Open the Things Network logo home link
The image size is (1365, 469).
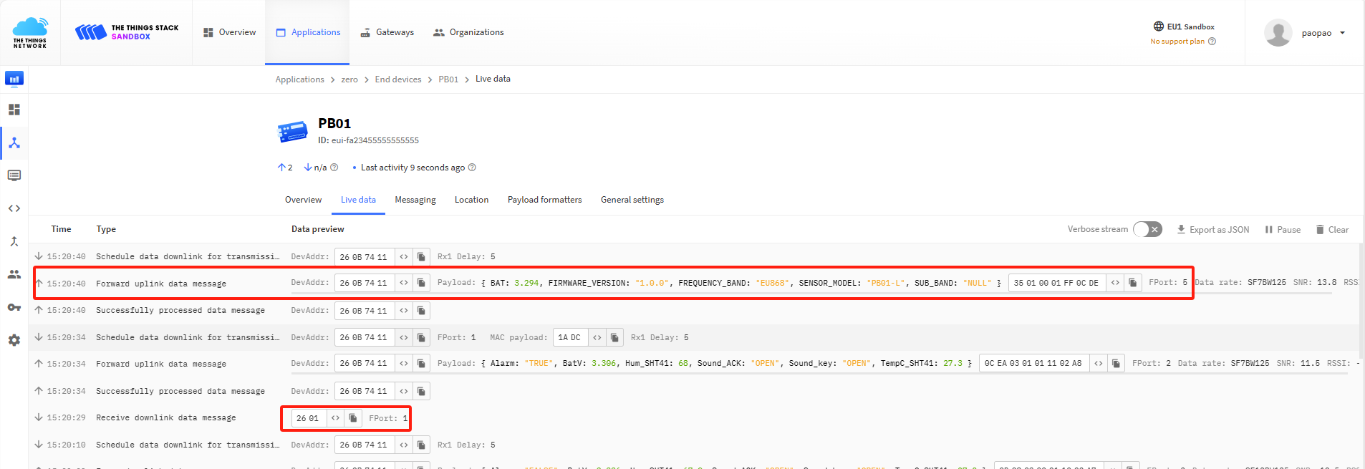[x=30, y=32]
